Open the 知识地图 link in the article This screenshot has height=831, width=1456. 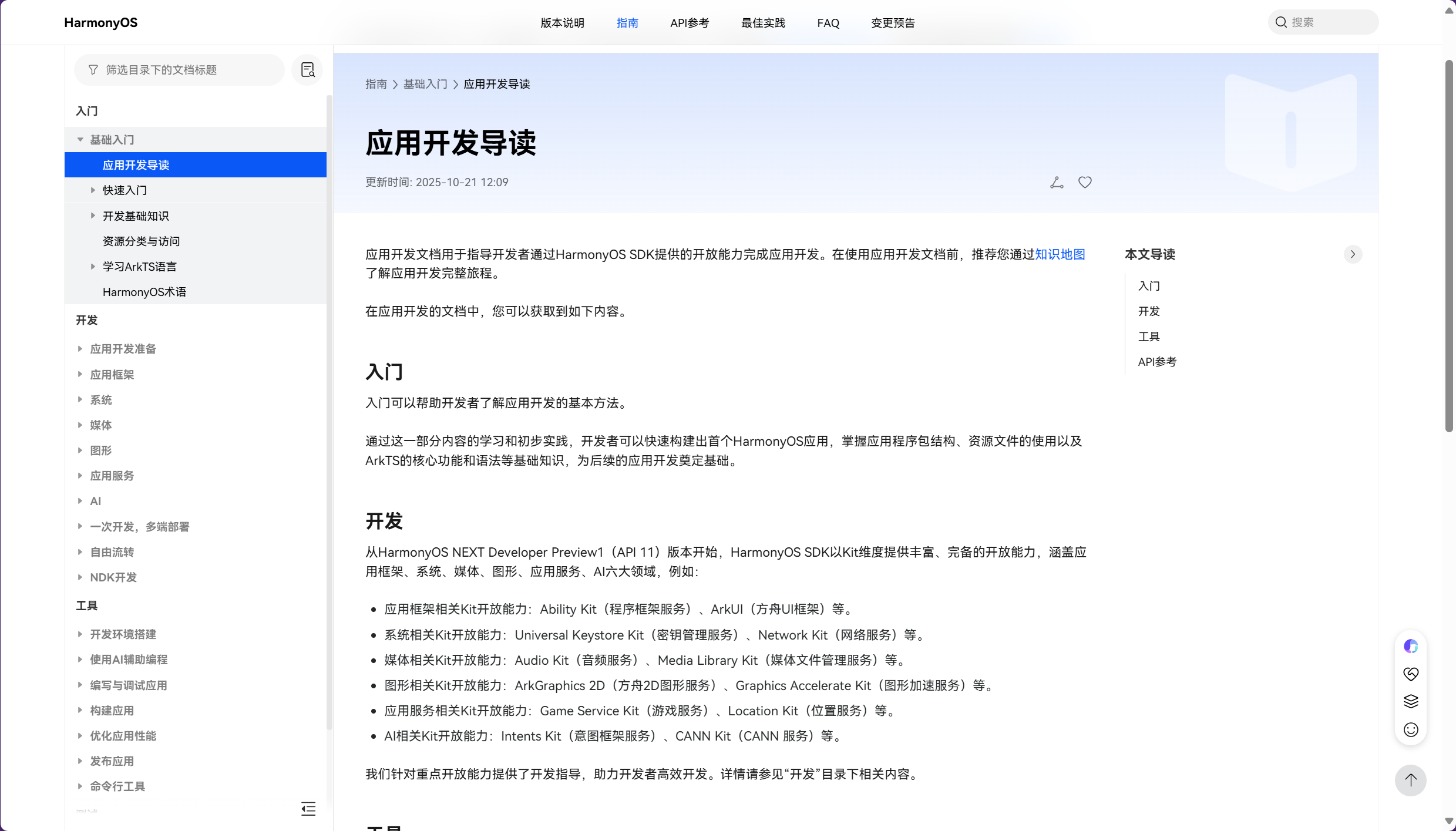point(1060,254)
